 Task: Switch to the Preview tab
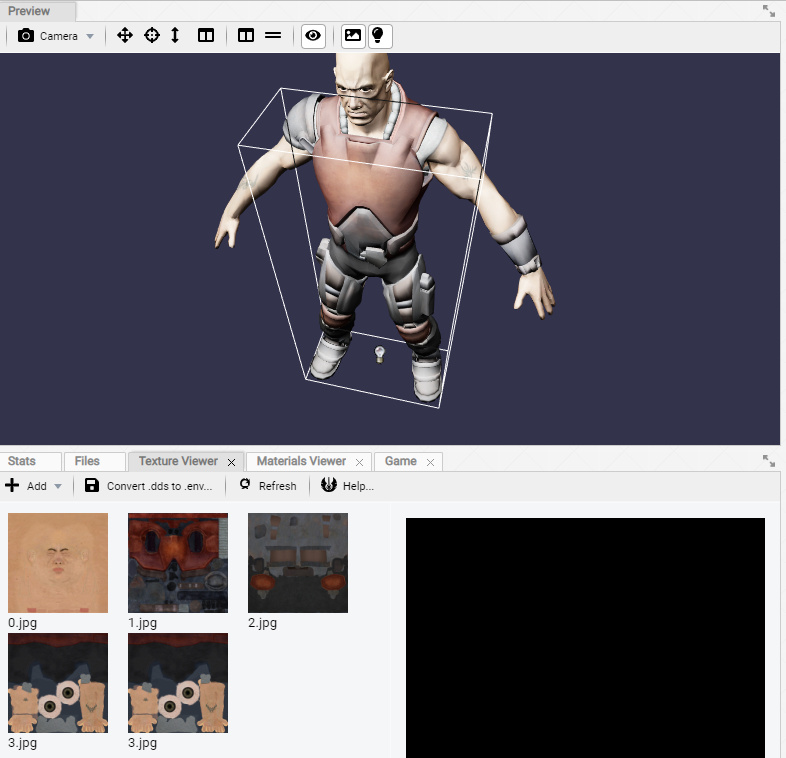tap(38, 11)
